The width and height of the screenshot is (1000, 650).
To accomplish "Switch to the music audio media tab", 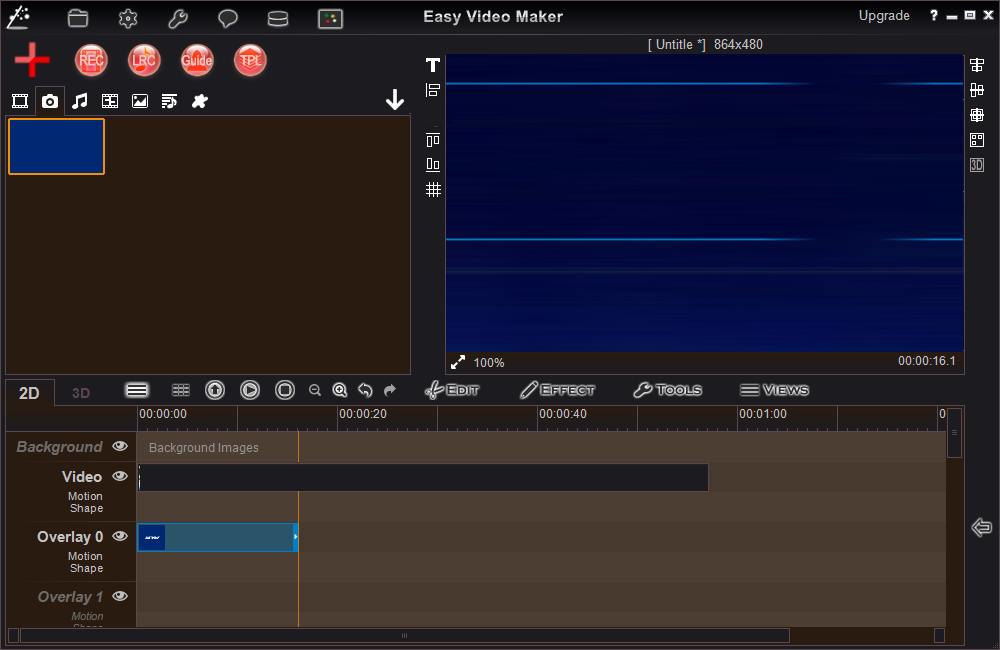I will click(x=80, y=101).
